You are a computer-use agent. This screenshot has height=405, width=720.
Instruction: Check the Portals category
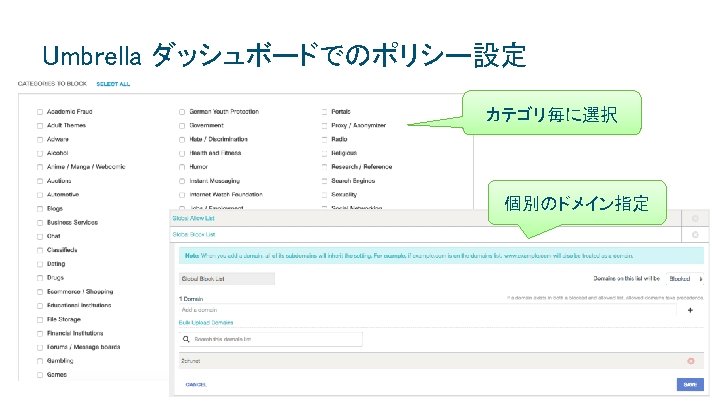324,112
